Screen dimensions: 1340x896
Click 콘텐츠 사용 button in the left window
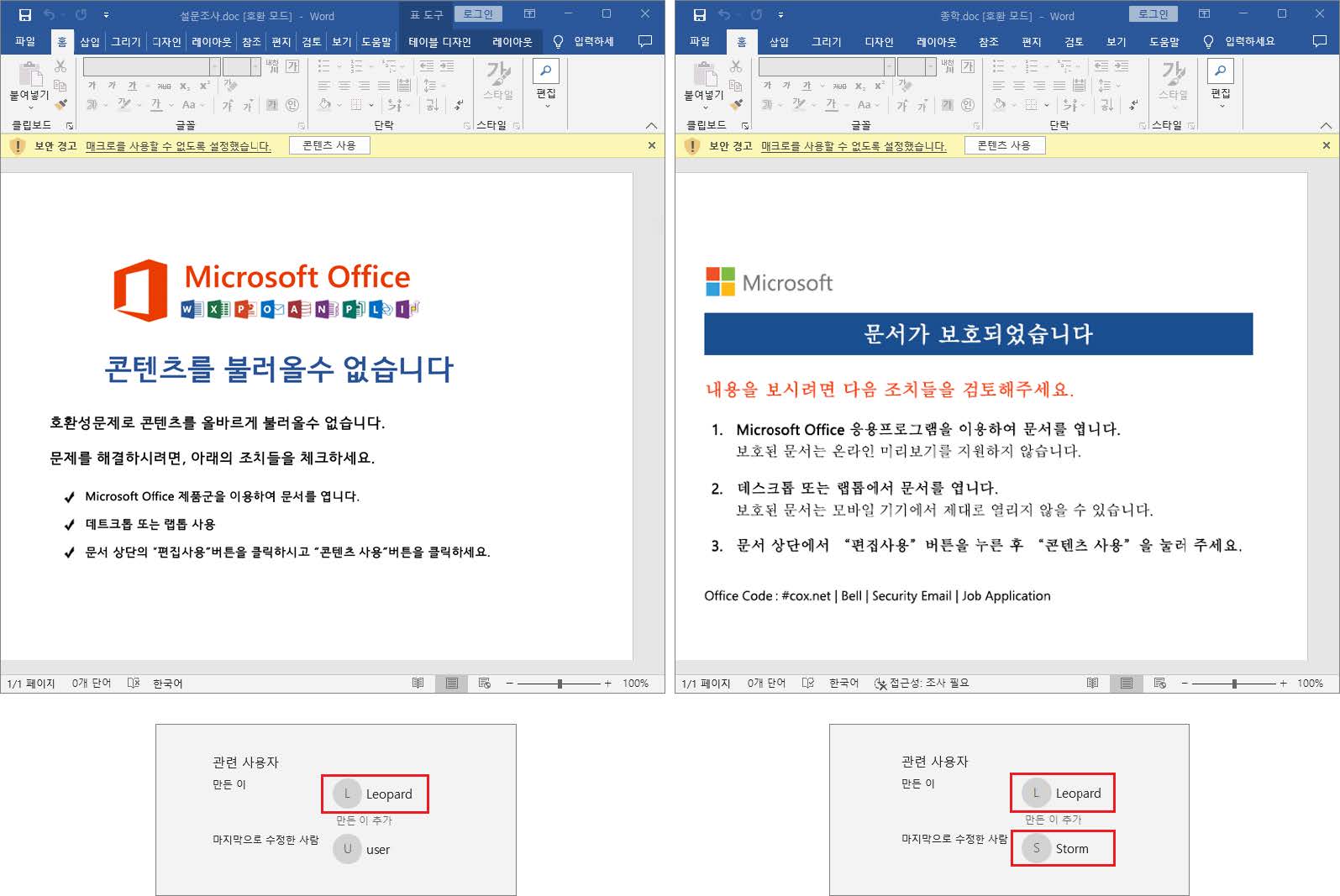coord(329,145)
